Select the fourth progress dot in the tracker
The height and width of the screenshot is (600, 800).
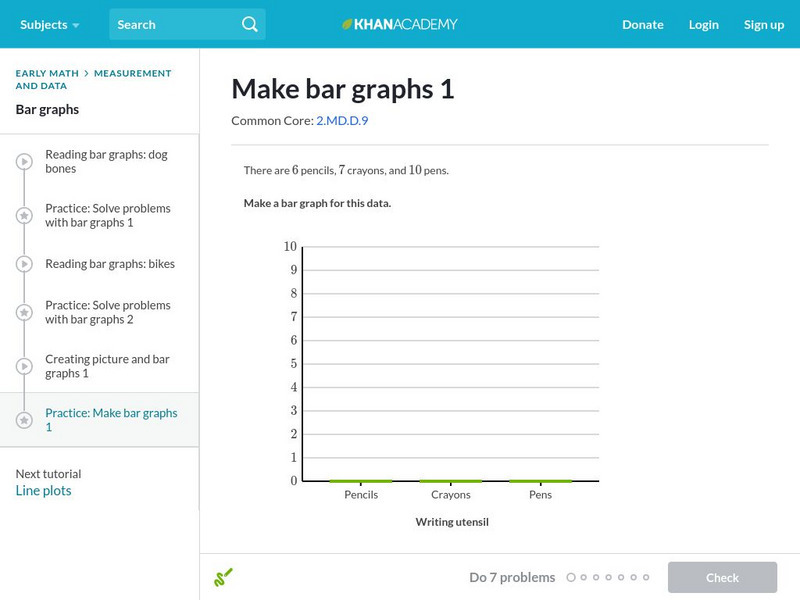(x=610, y=577)
